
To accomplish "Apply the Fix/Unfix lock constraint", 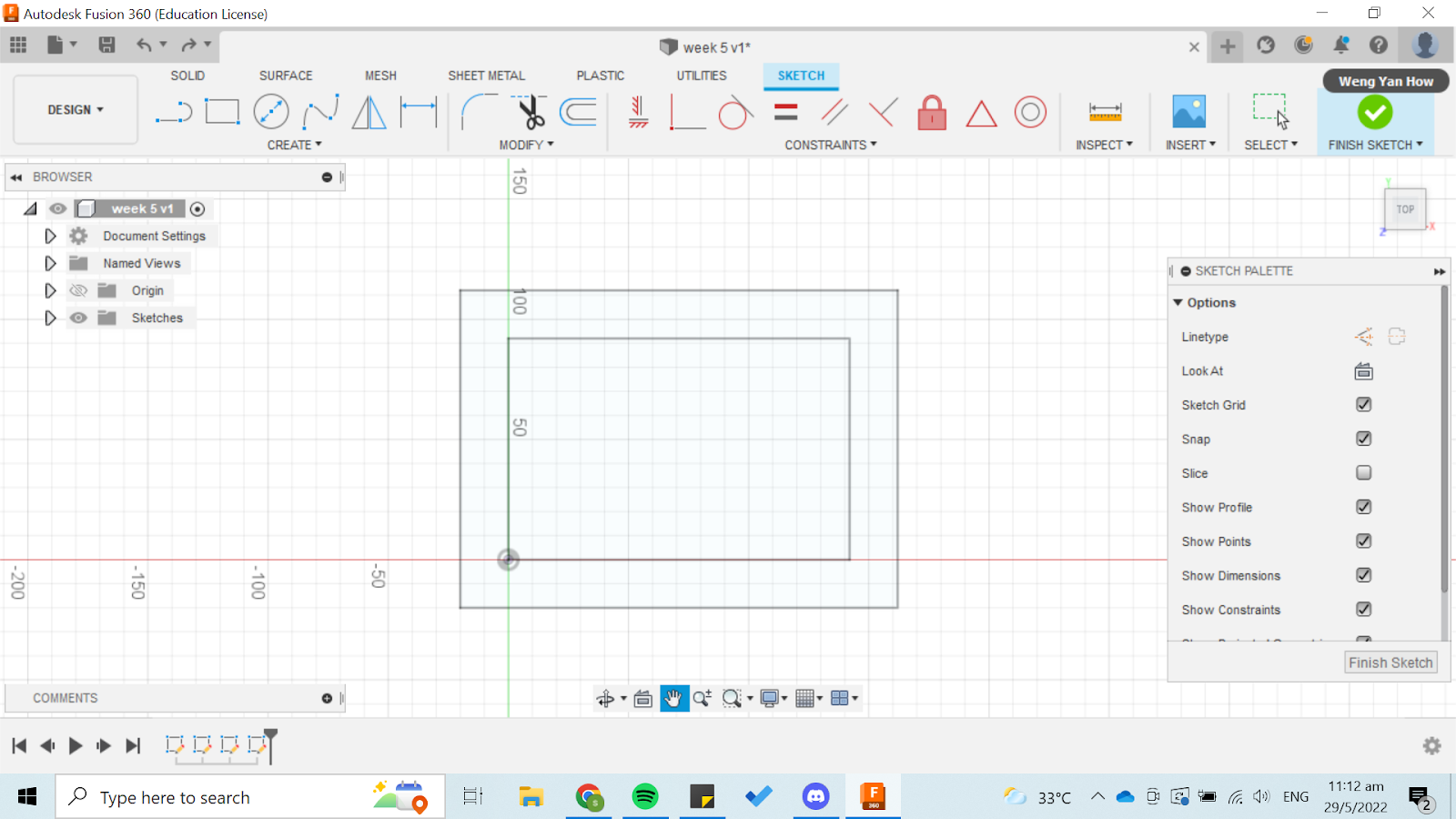I will (x=932, y=112).
